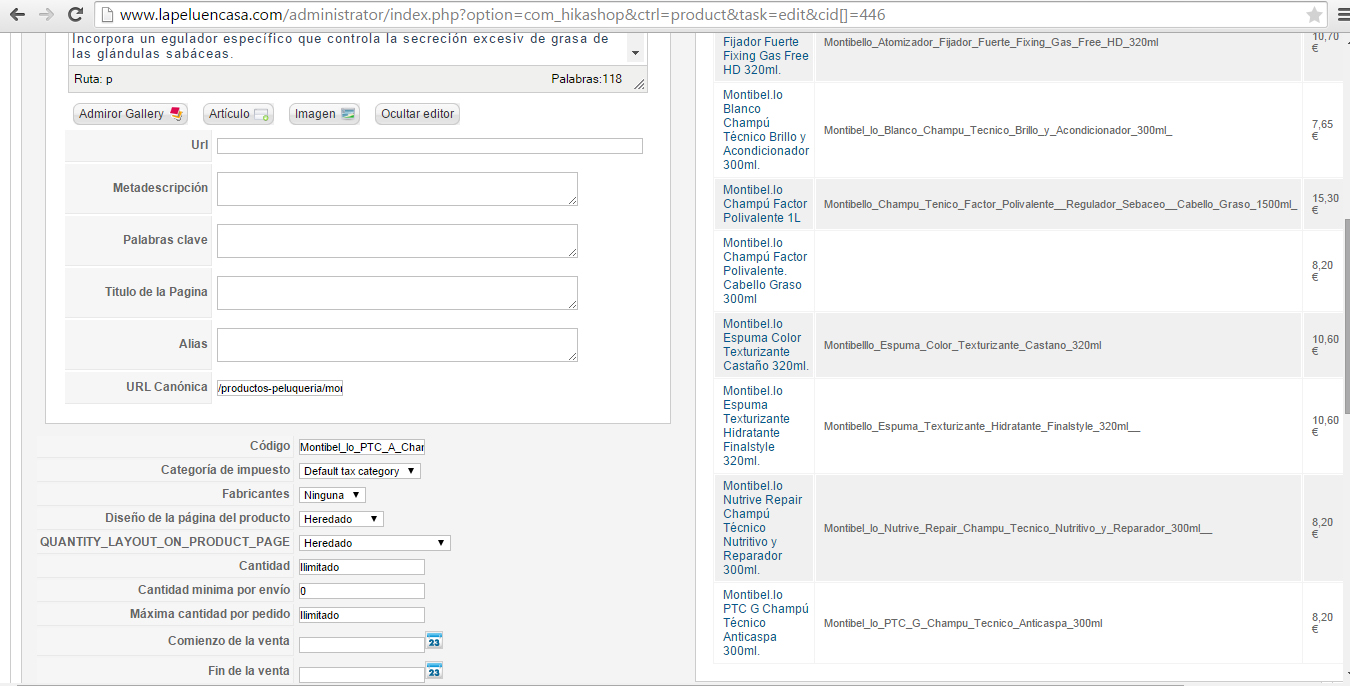This screenshot has width=1350, height=686.
Task: Click the Url input field
Action: 430,146
